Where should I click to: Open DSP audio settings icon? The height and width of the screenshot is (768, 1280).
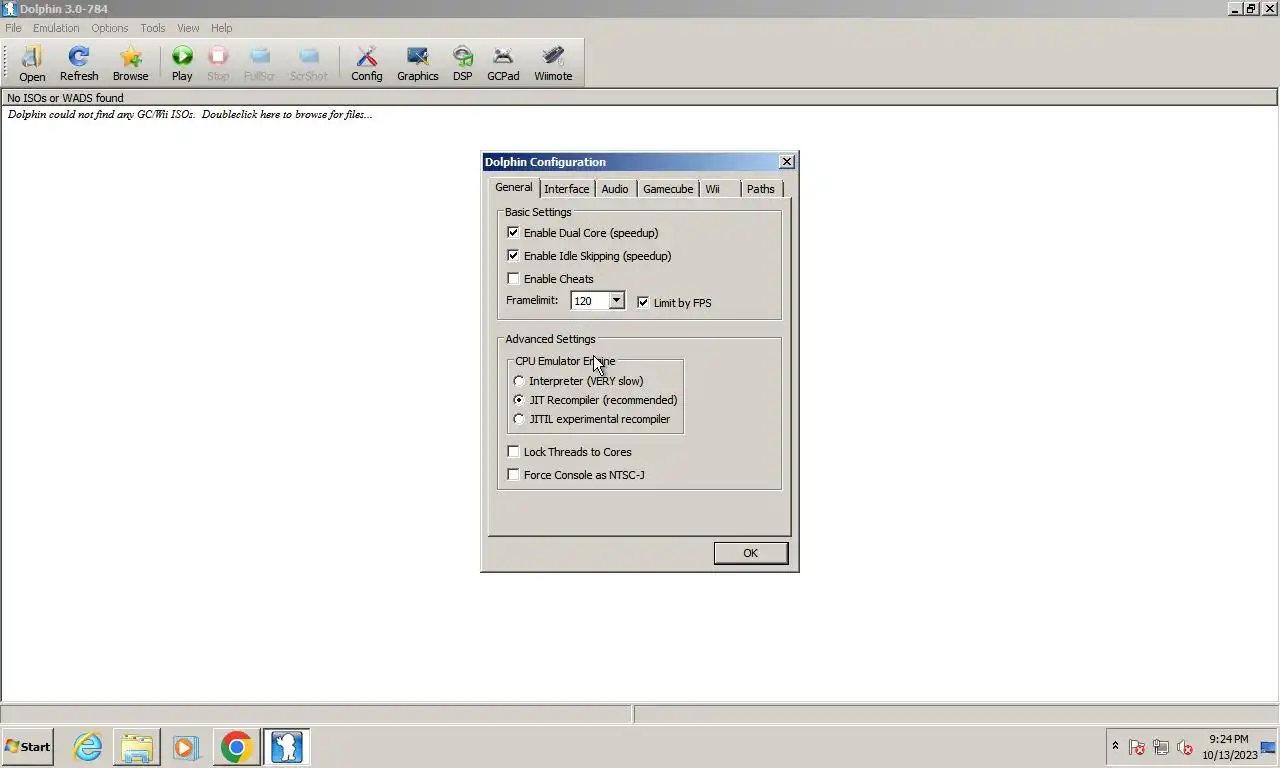point(462,63)
